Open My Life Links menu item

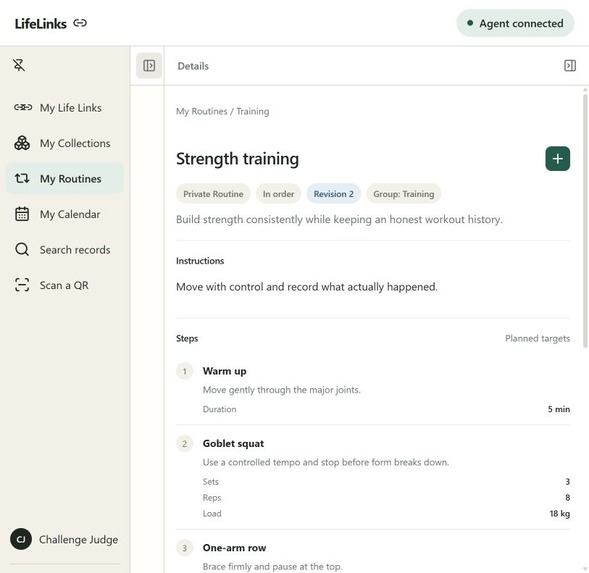[x=65, y=108]
